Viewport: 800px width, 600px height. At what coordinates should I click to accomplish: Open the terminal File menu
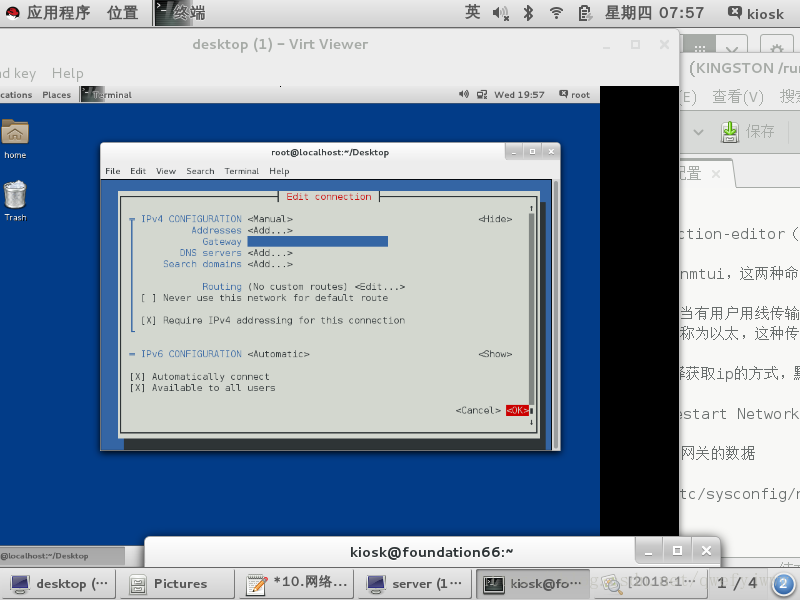[113, 171]
